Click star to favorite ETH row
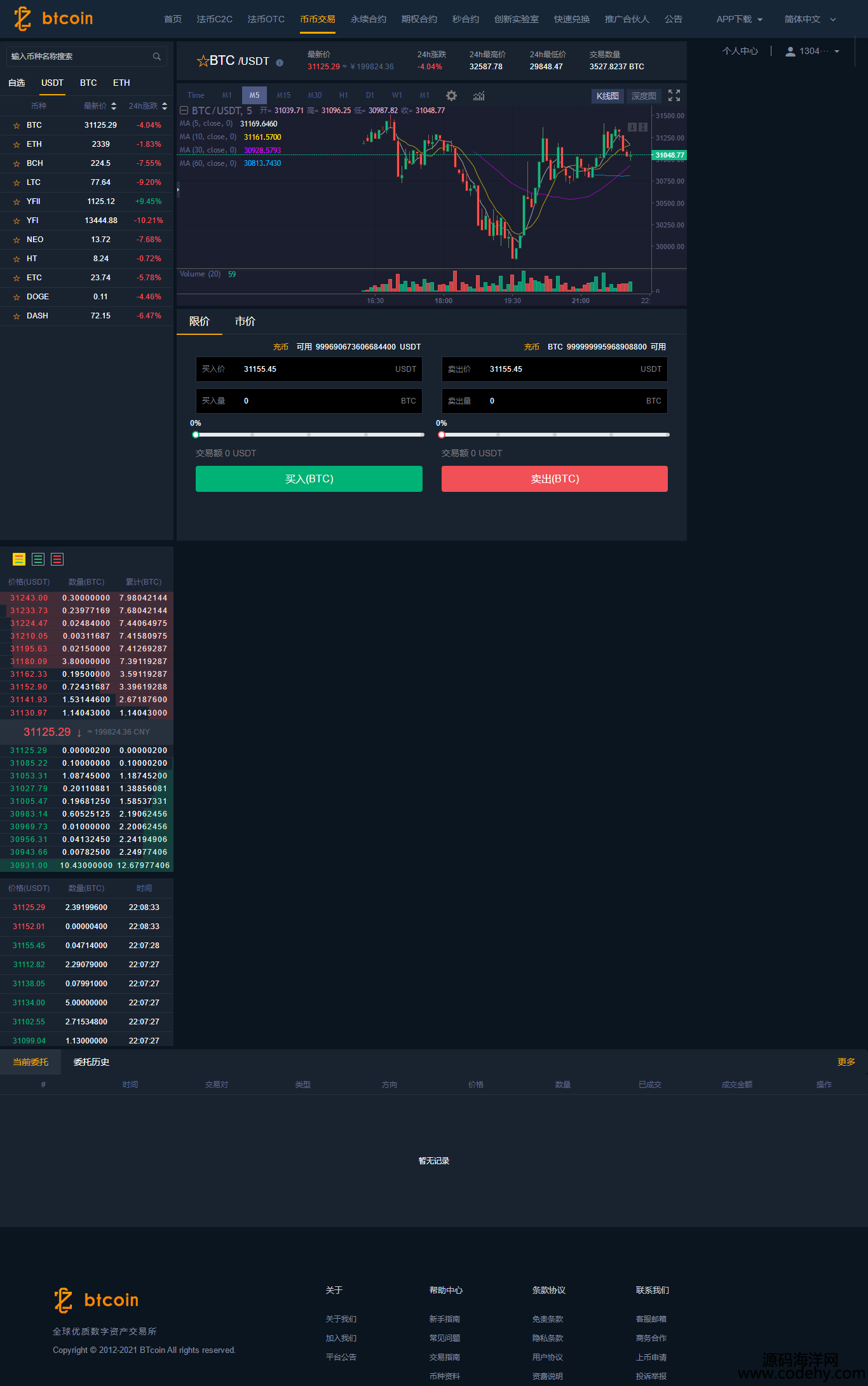 tap(17, 145)
